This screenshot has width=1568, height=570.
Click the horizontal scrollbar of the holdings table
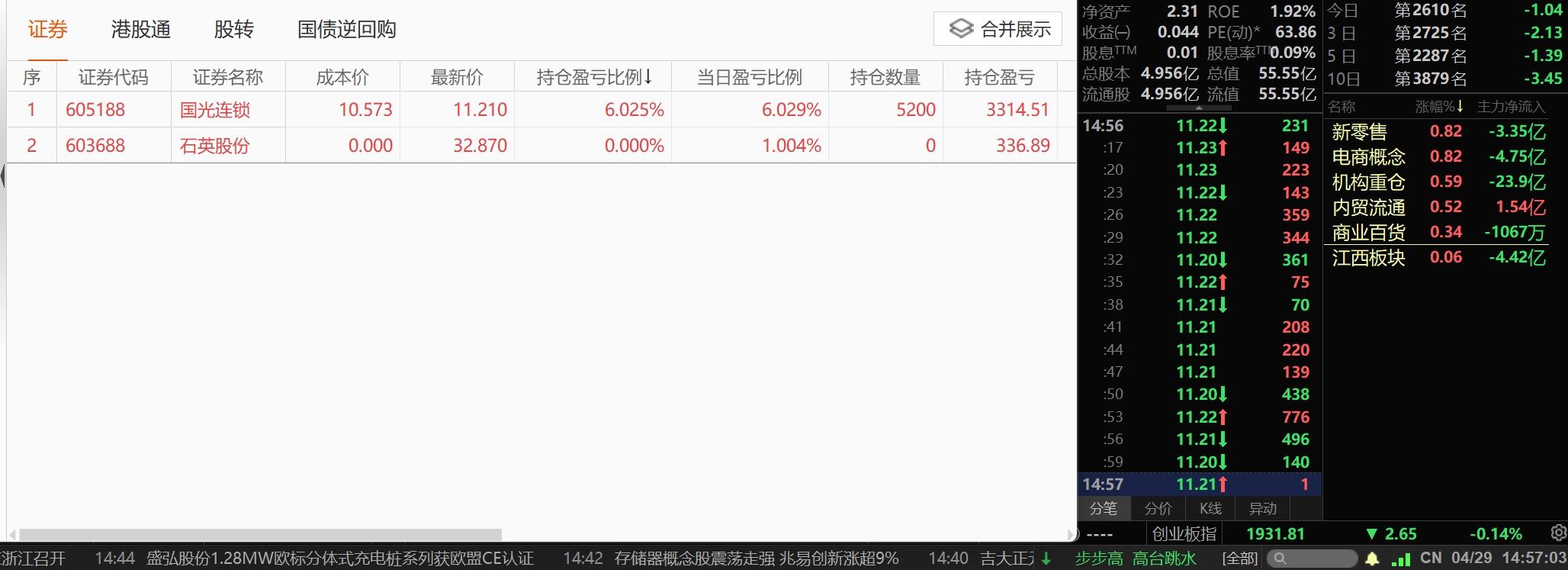coord(261,535)
